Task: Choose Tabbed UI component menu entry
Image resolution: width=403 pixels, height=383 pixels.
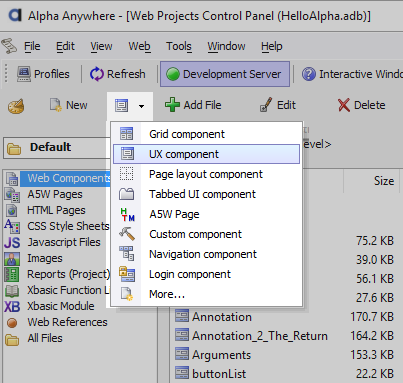Action: 206,194
